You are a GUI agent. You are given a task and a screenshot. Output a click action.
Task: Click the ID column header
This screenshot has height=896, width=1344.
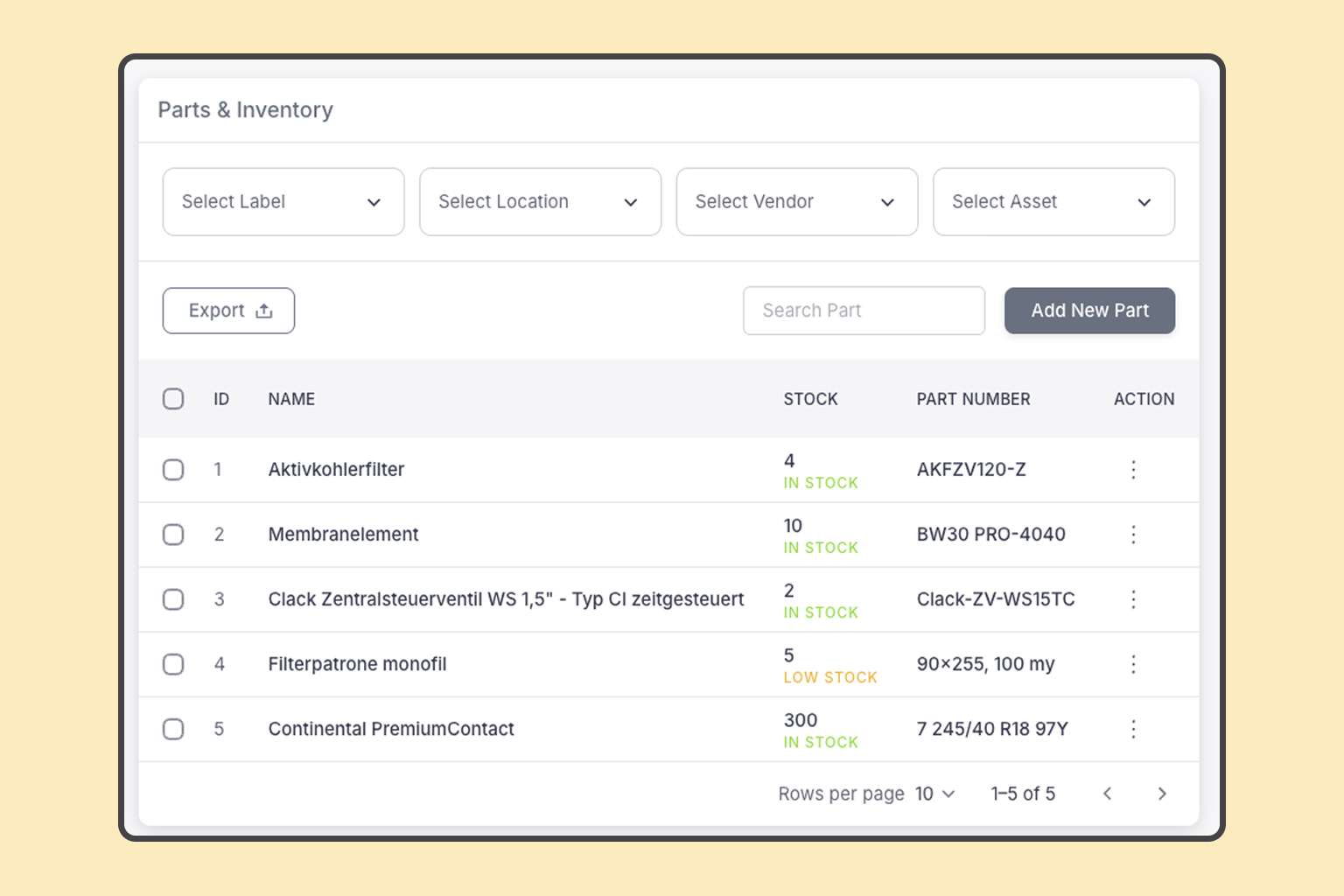(x=221, y=399)
